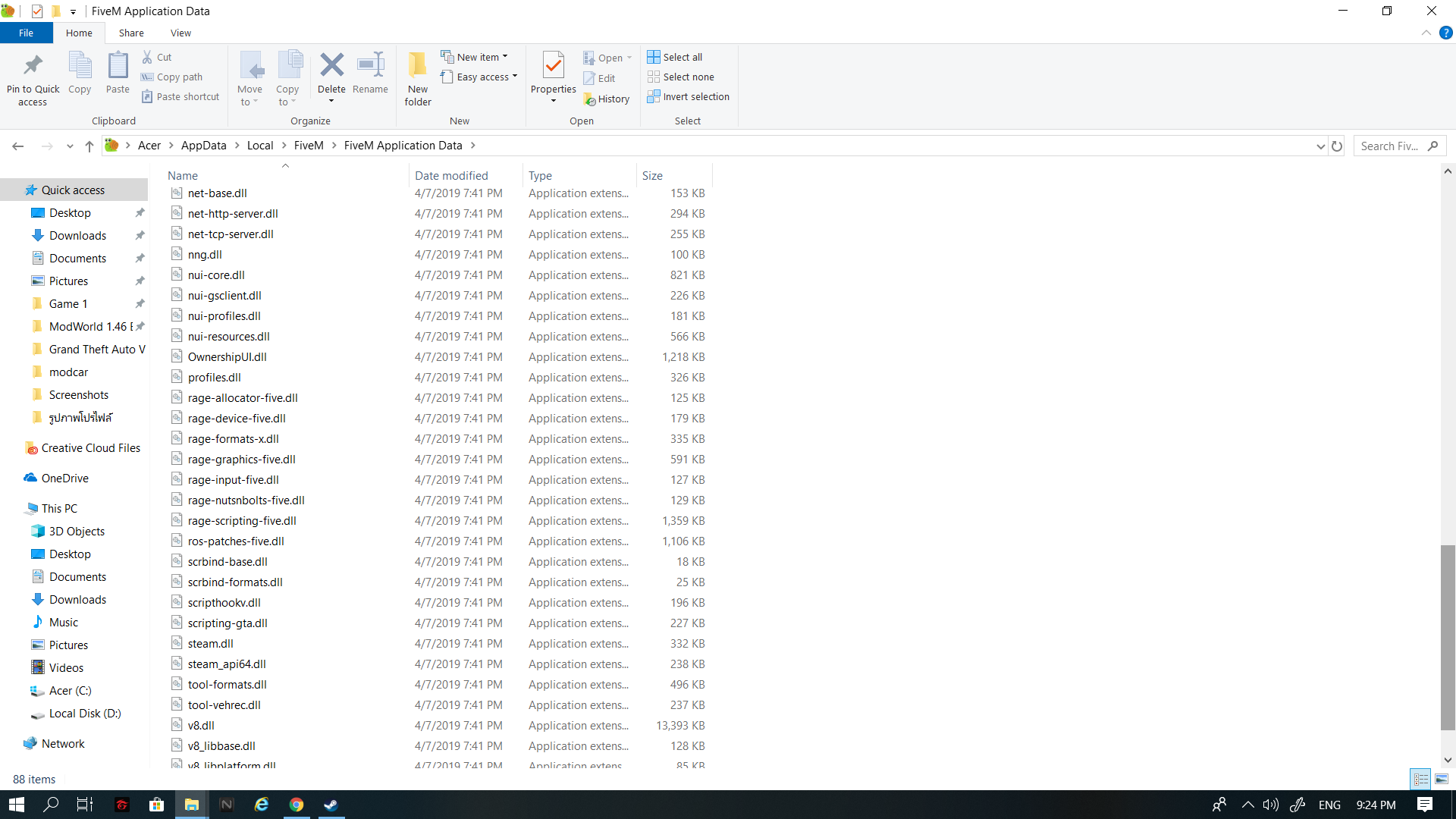Open Quick Access Toolbar customize arrow

coord(73,11)
